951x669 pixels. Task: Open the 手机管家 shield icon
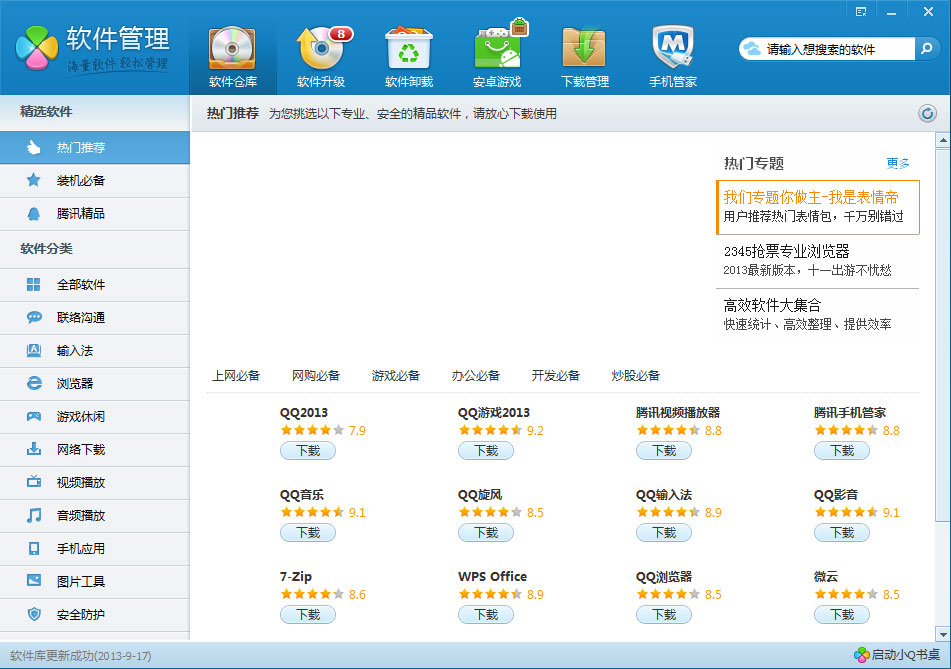point(673,57)
